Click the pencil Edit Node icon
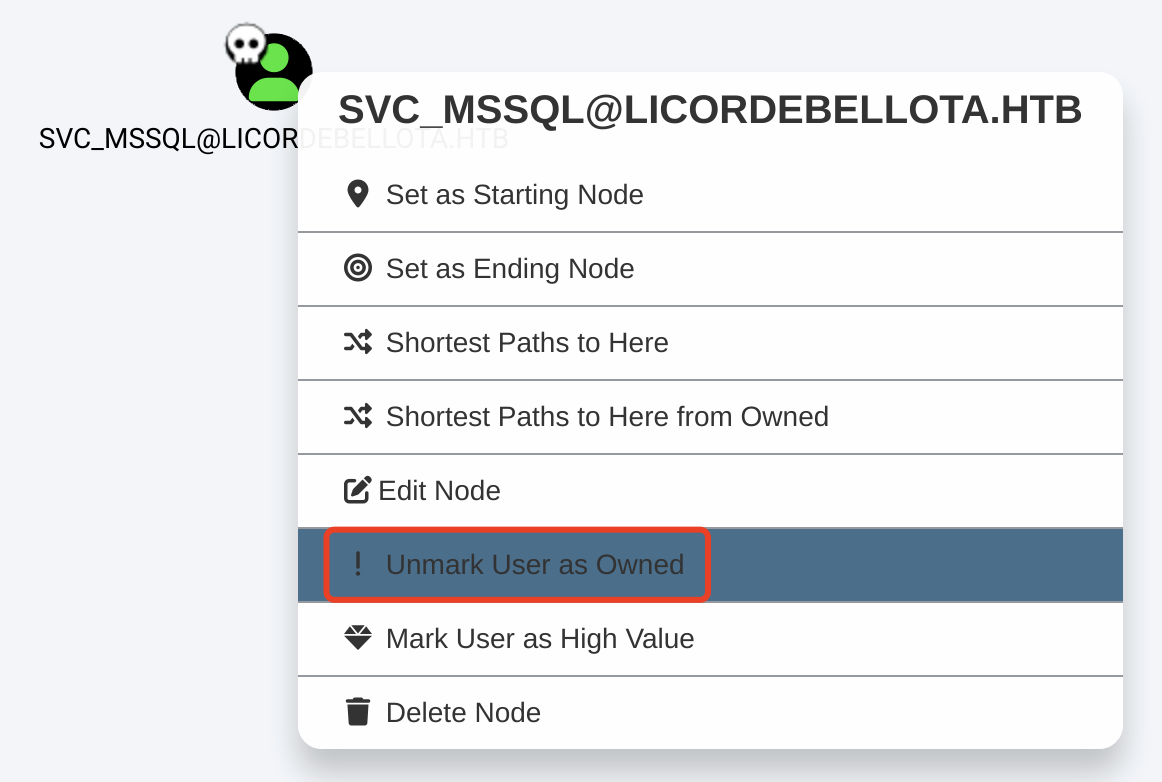 357,490
